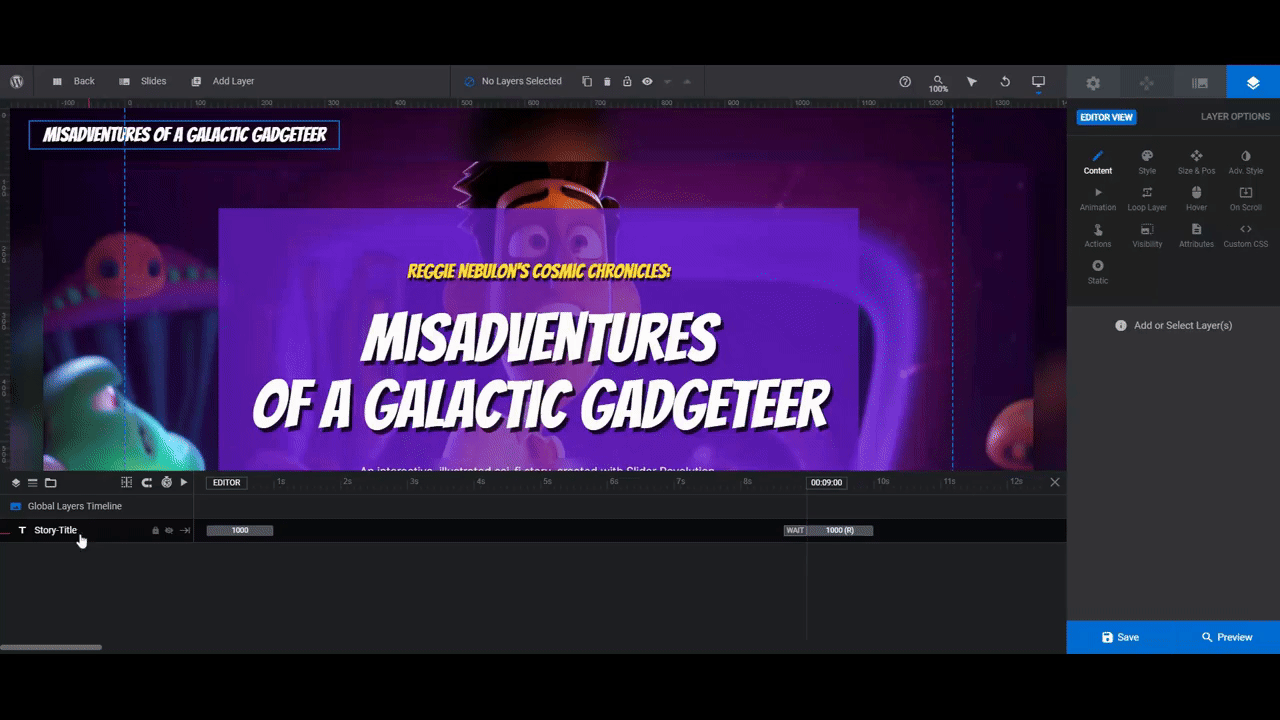Select Story-Title out-animation 1000 (R) frame

840,530
